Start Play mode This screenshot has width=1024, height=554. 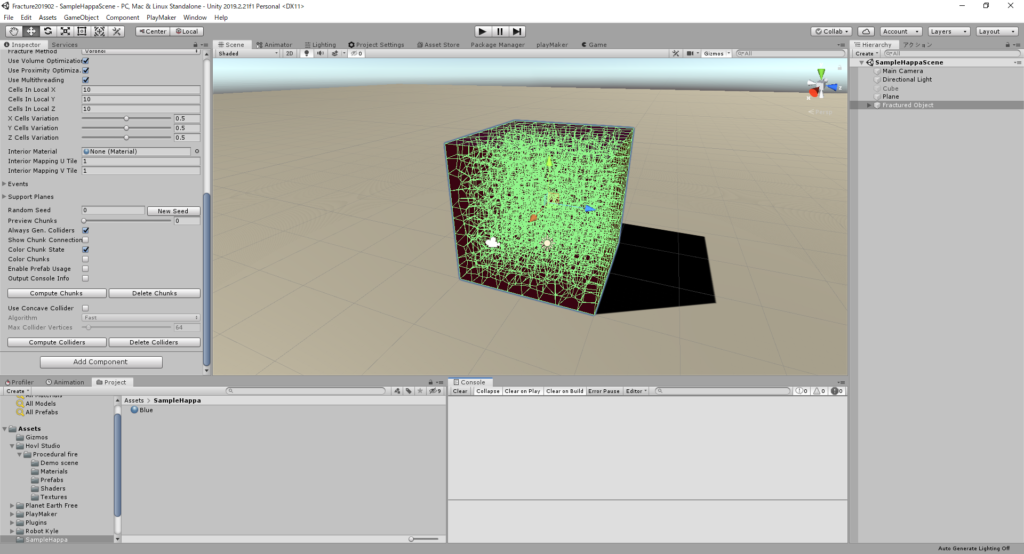tap(482, 31)
